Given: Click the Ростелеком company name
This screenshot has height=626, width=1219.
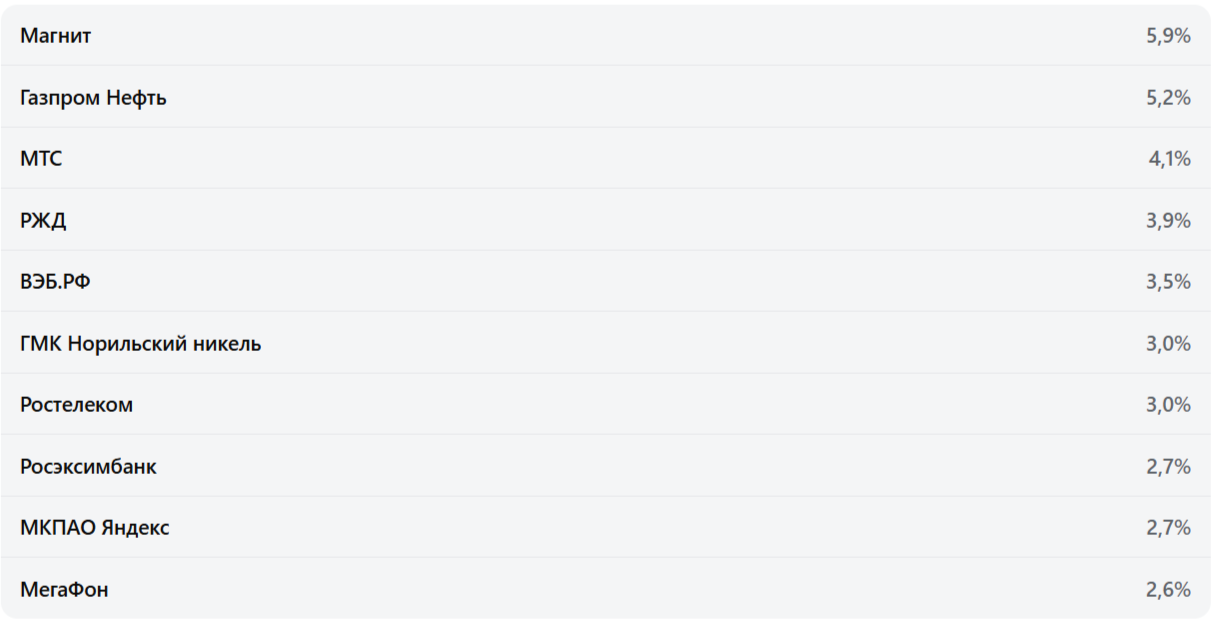Looking at the screenshot, I should (x=76, y=405).
